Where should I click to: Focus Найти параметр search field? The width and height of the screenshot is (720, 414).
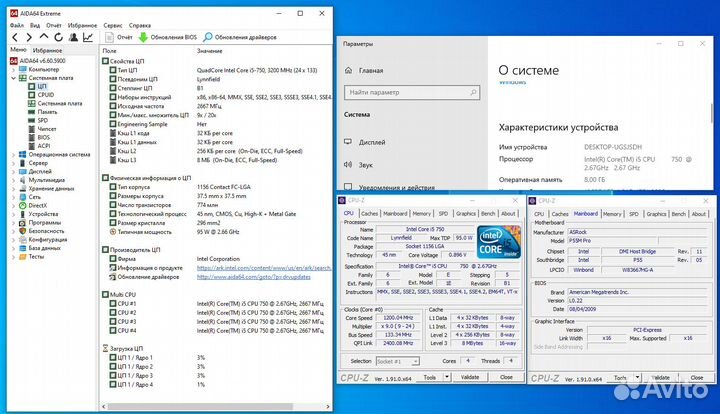point(412,92)
